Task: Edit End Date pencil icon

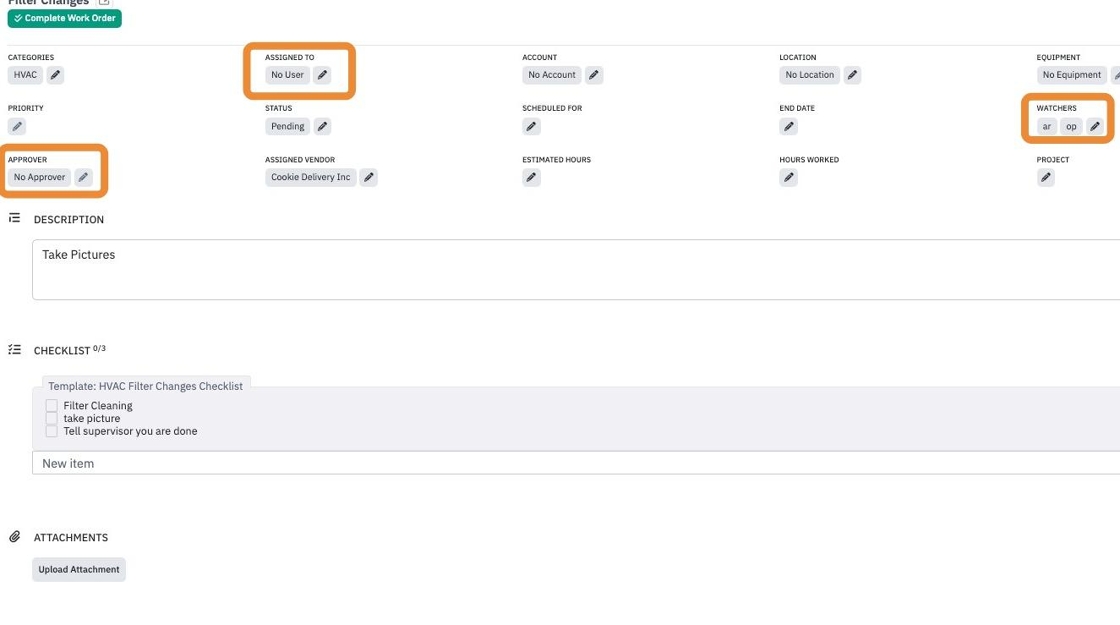Action: 789,126
